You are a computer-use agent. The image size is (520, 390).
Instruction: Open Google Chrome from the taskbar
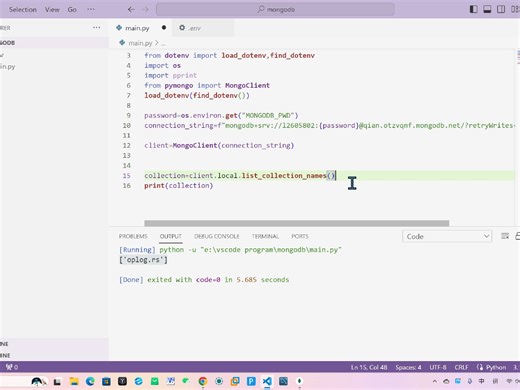click(x=203, y=381)
